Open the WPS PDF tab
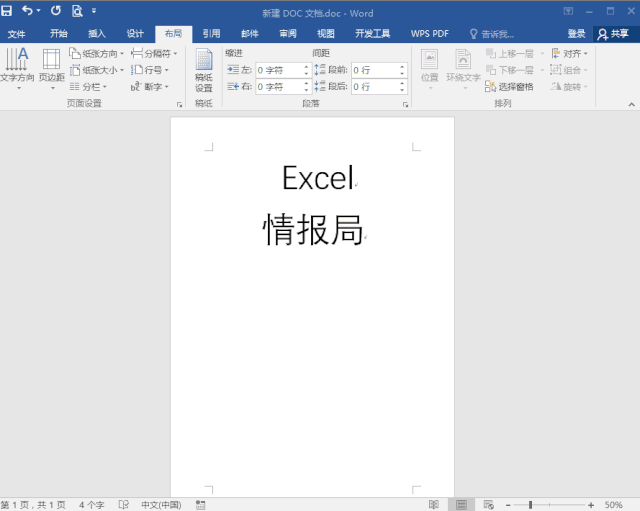Image resolution: width=640 pixels, height=511 pixels. [x=429, y=33]
